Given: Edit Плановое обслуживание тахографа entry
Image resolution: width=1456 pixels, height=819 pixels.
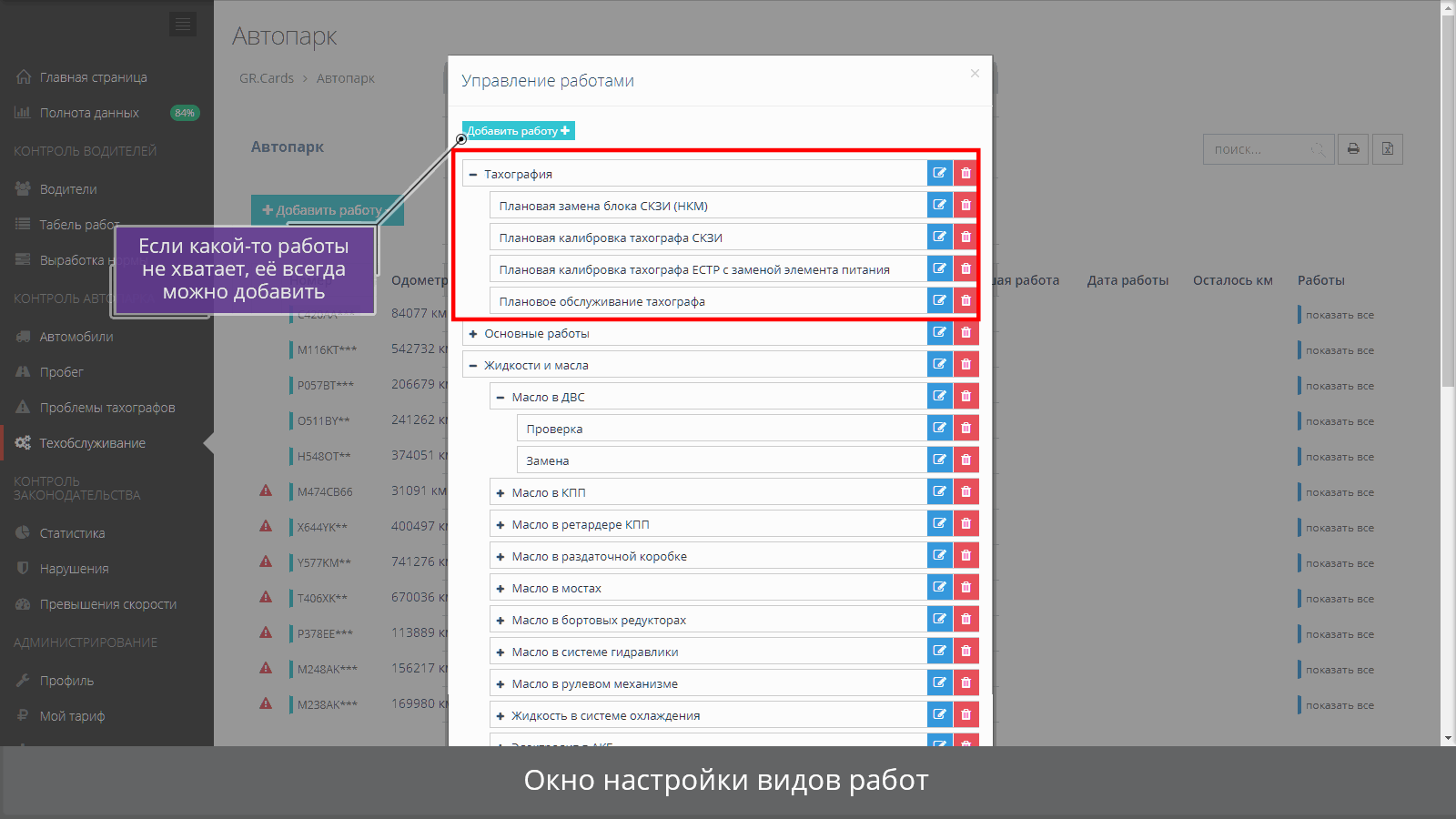Looking at the screenshot, I should point(940,300).
